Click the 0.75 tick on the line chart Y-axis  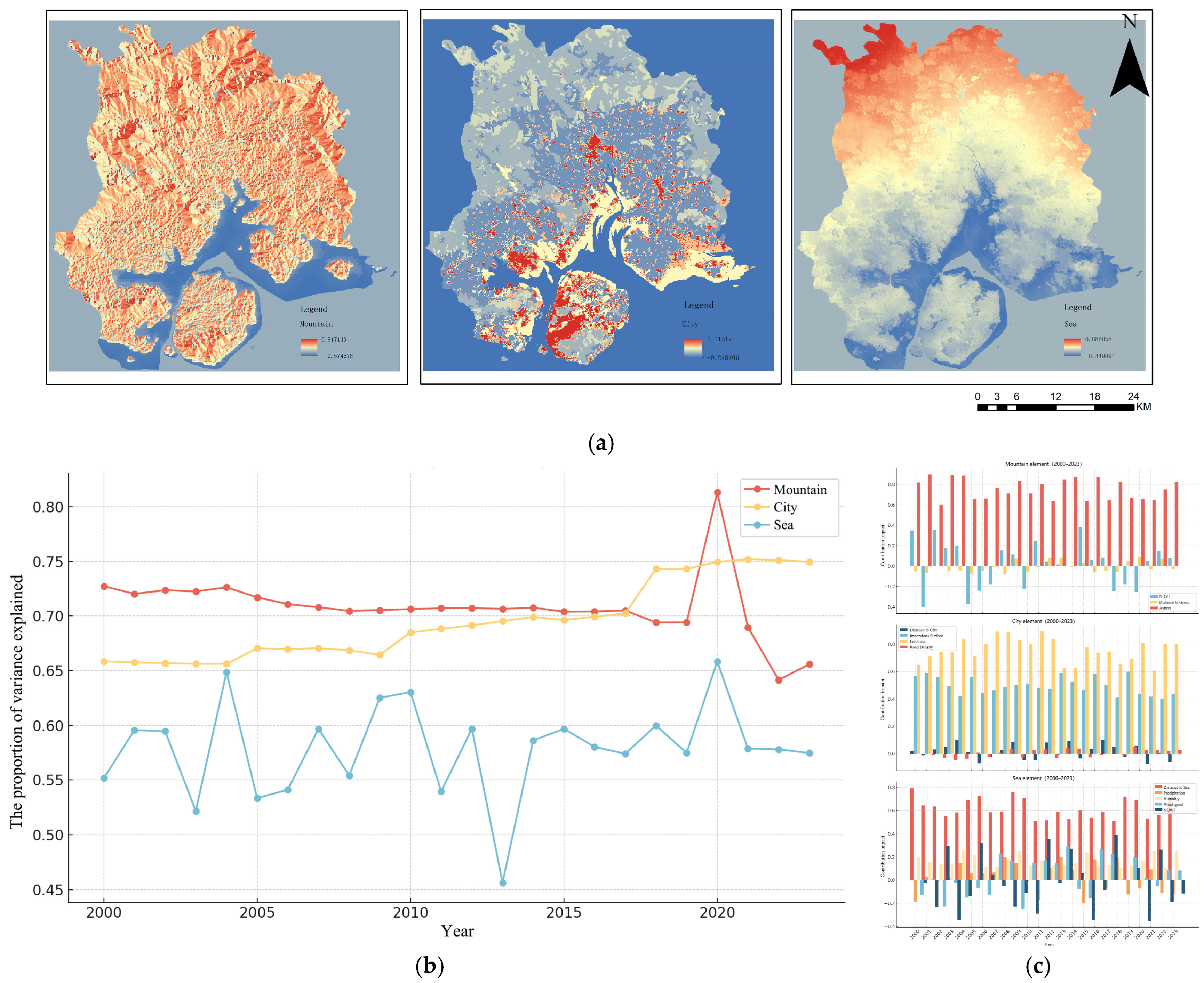[x=48, y=562]
